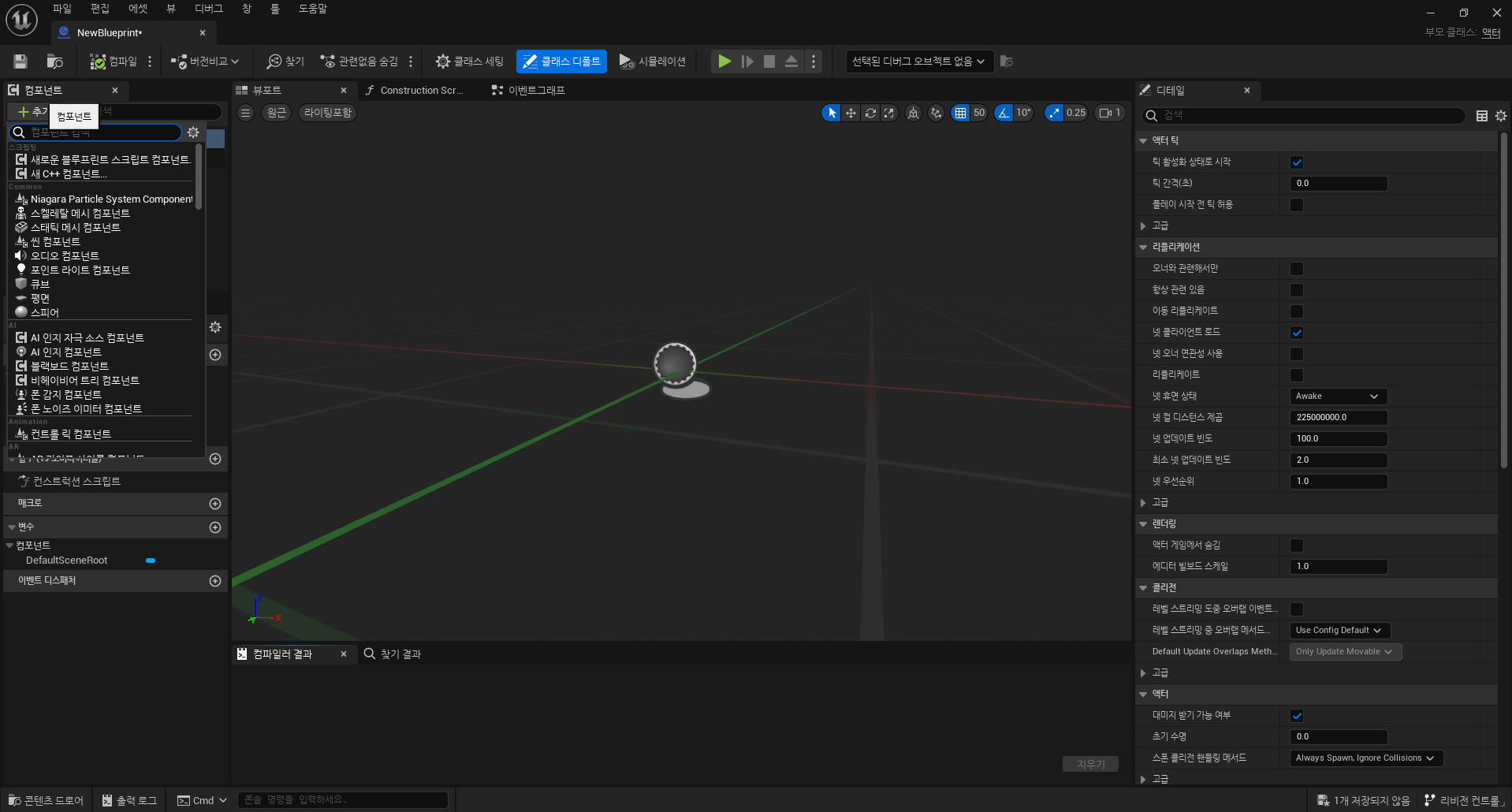Open 넷 휴면 상태 Awake dropdown
Viewport: 1512px width, 812px height.
click(1339, 397)
